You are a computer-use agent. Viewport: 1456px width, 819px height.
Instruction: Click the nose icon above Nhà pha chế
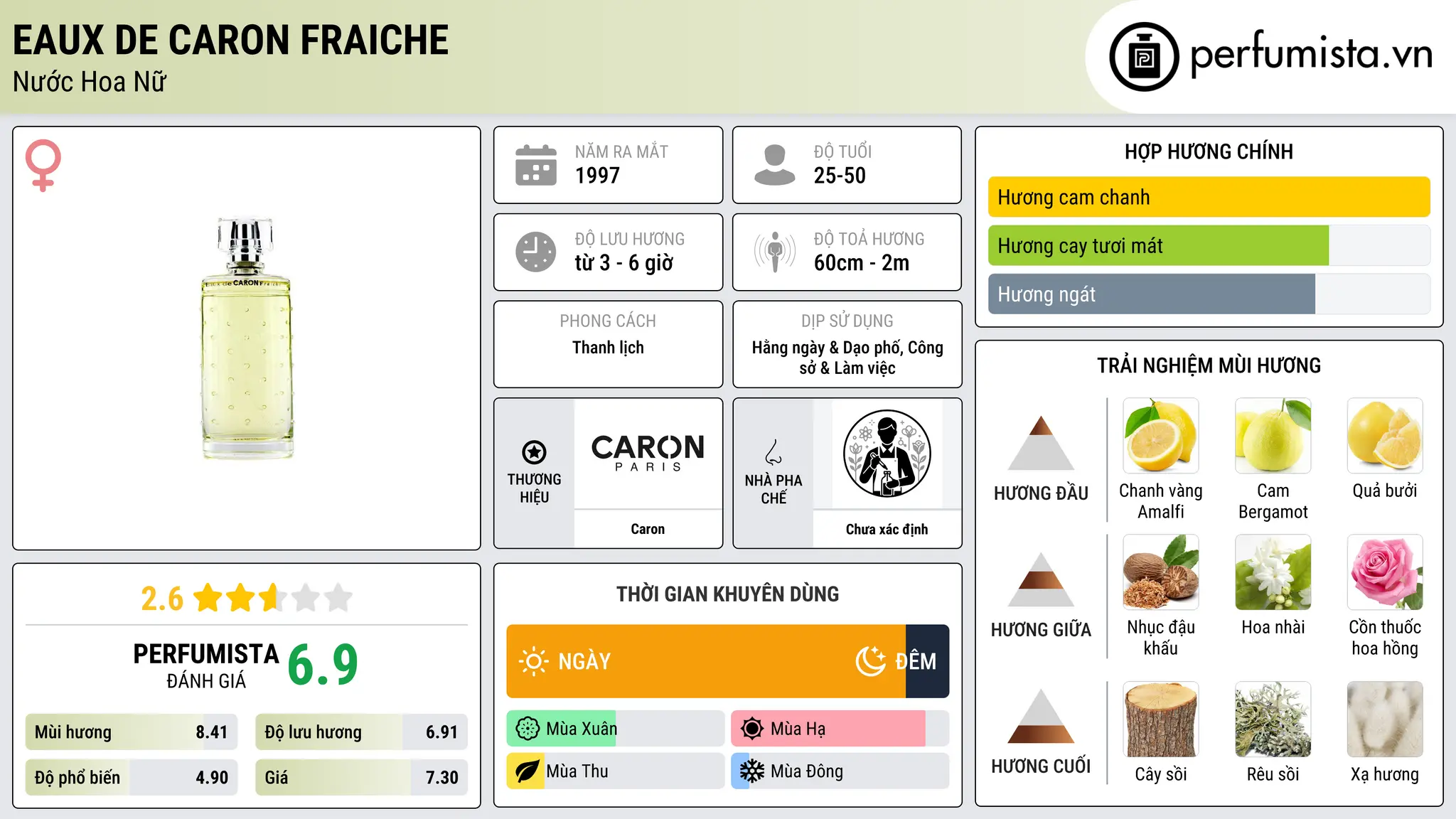tap(773, 452)
